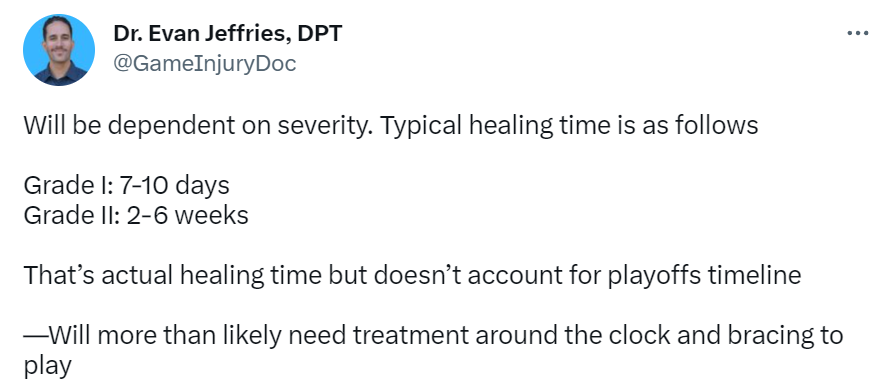Click the '7-10 days' duration text

point(175,185)
